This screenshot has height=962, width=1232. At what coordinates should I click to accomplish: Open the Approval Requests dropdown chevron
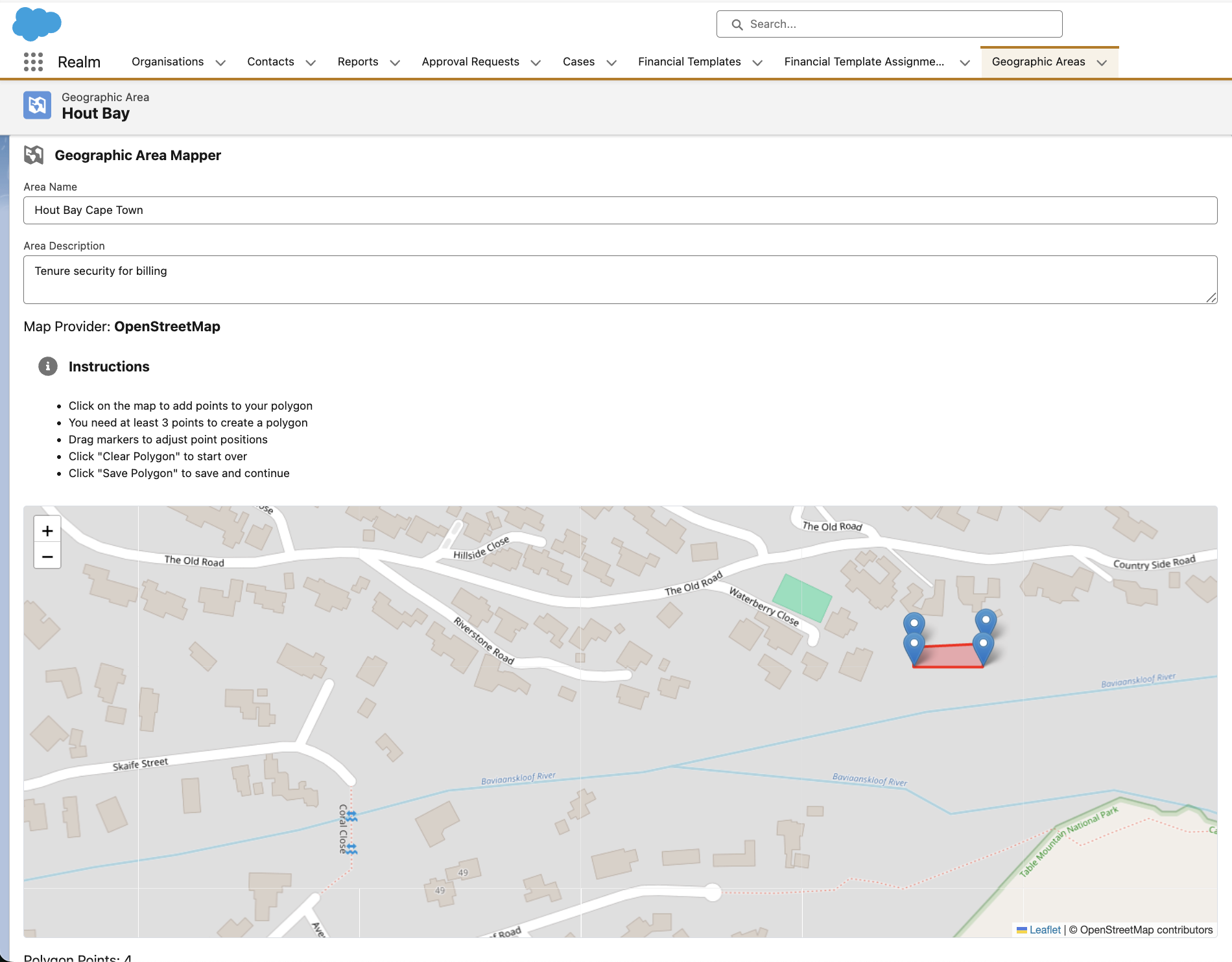click(x=536, y=62)
